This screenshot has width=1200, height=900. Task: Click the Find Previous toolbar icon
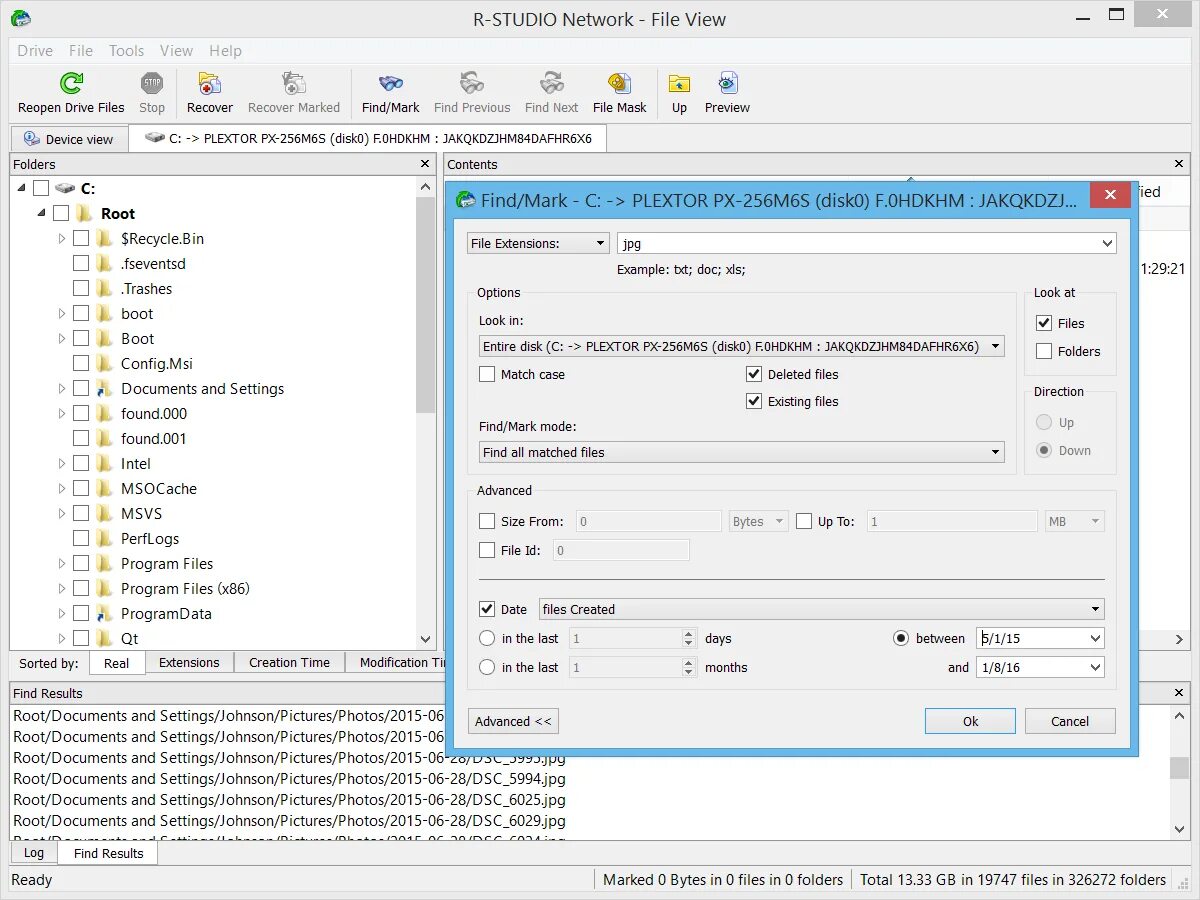(x=472, y=84)
